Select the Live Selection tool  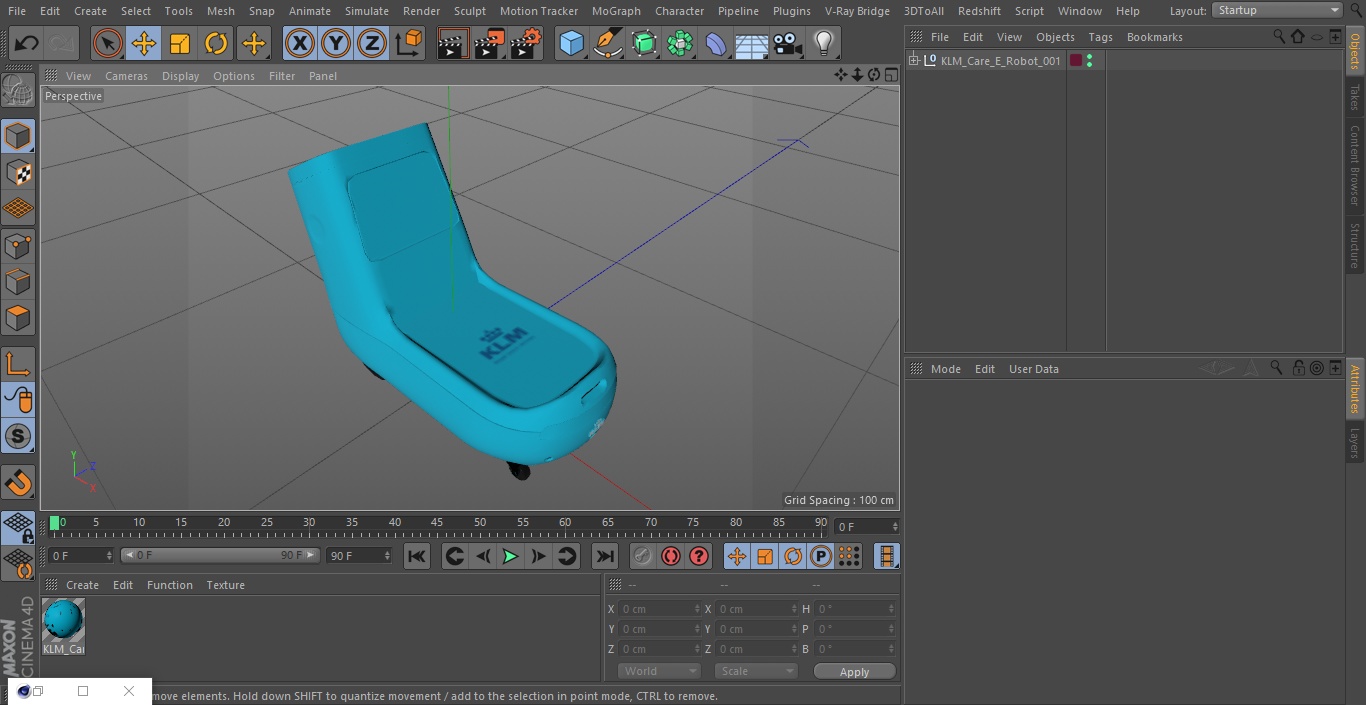(108, 44)
